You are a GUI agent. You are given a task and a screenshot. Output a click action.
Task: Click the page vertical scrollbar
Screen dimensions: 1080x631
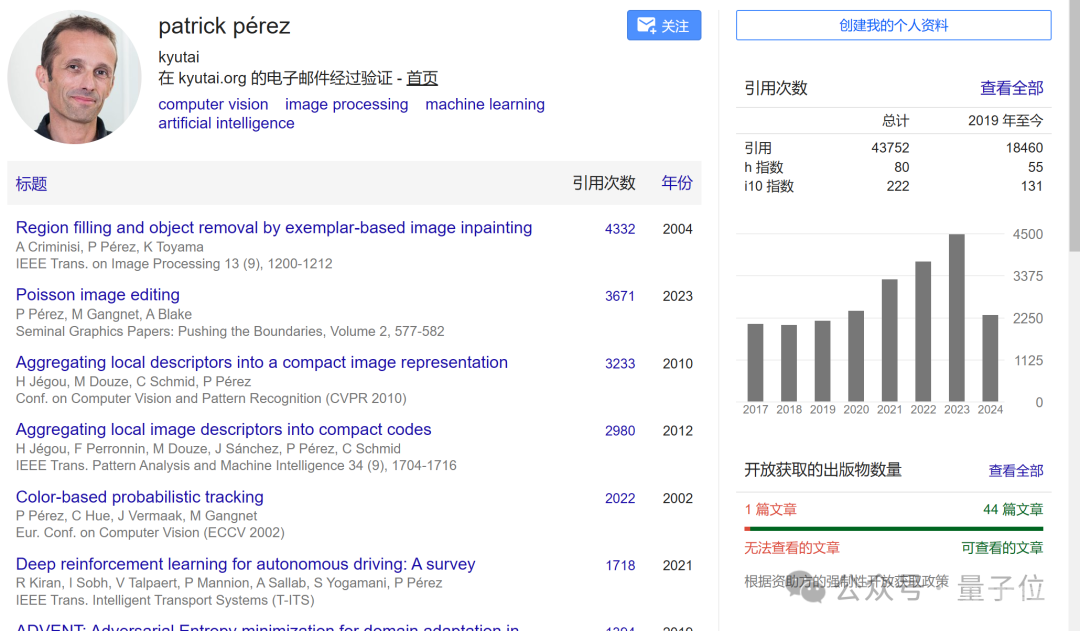click(x=1074, y=126)
